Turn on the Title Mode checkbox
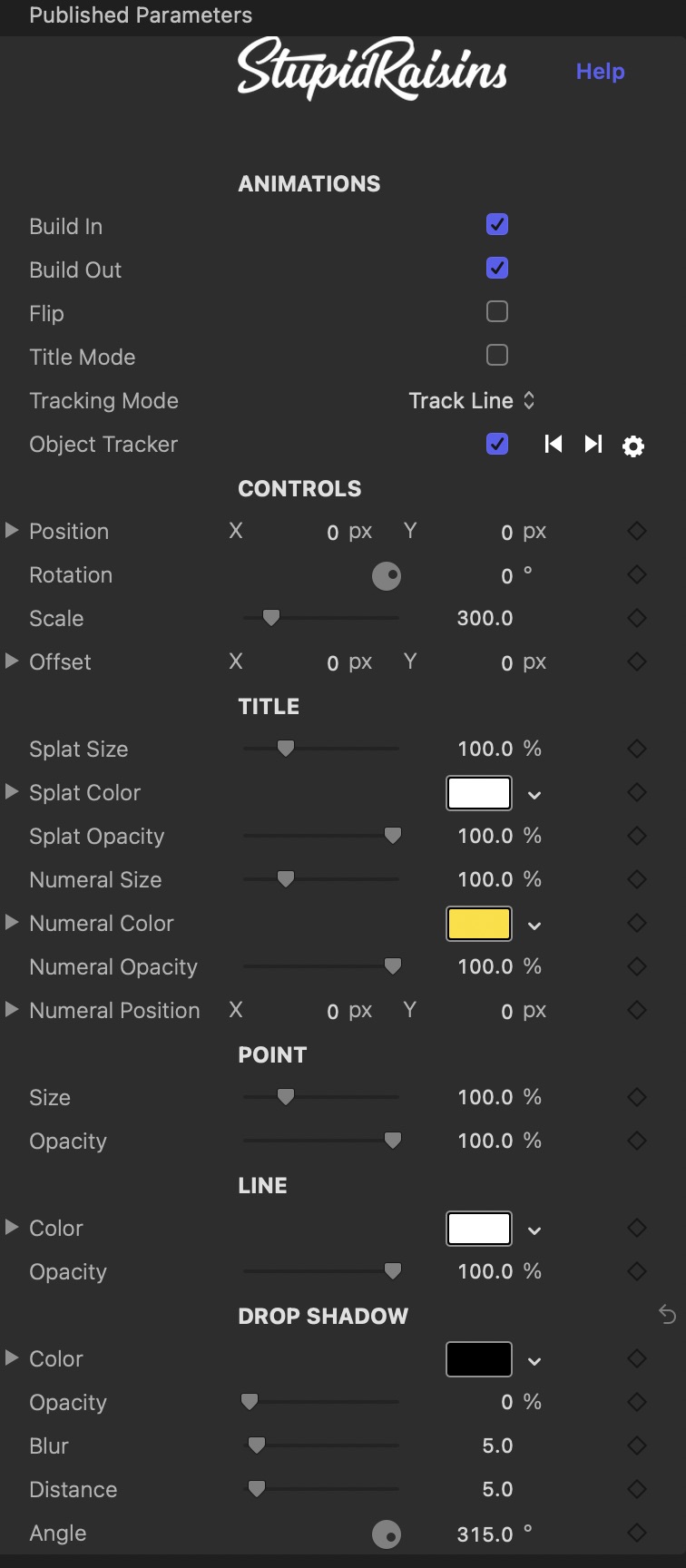 [x=497, y=355]
